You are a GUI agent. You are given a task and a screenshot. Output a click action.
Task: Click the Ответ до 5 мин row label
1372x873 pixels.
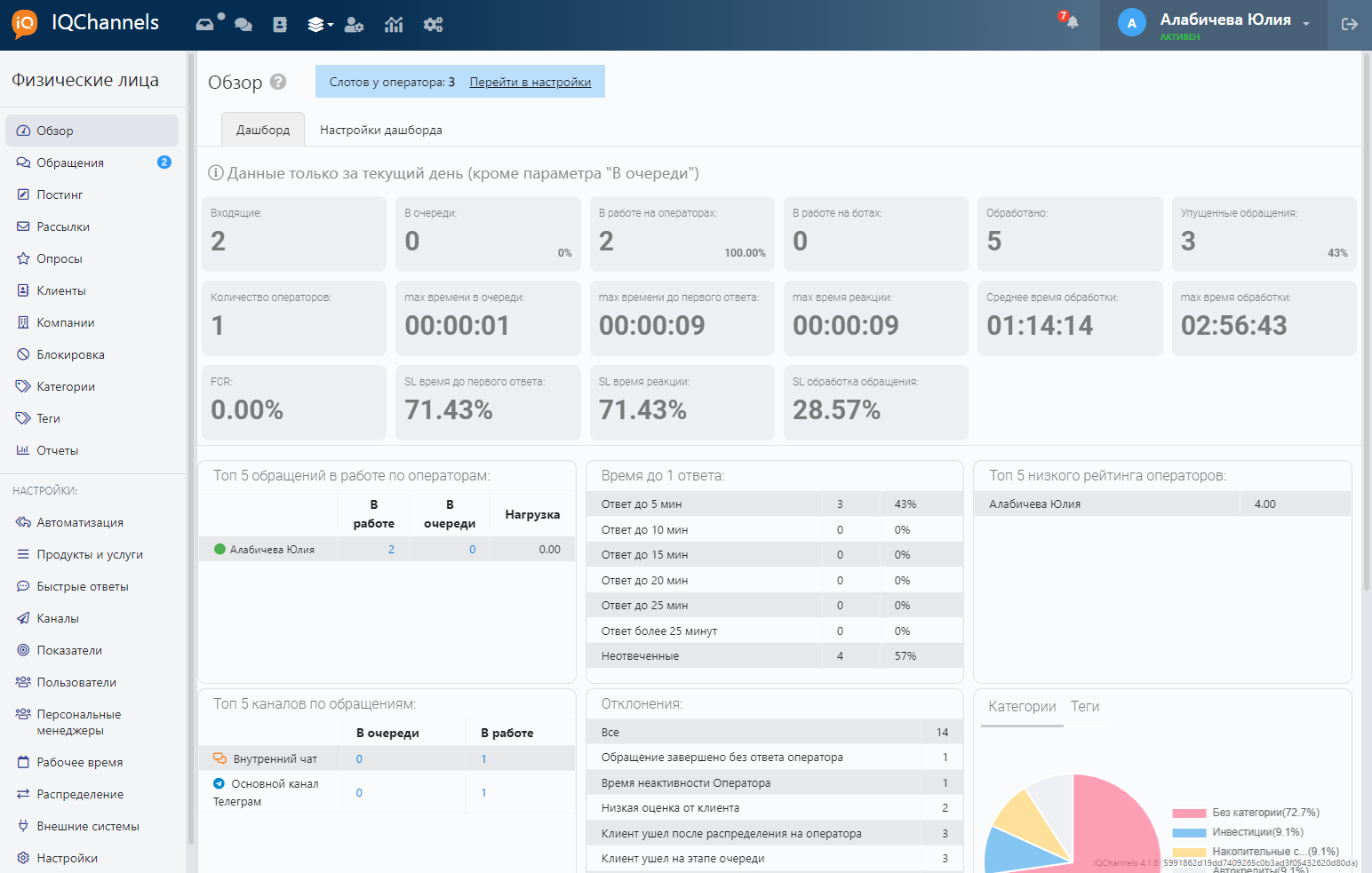[642, 504]
